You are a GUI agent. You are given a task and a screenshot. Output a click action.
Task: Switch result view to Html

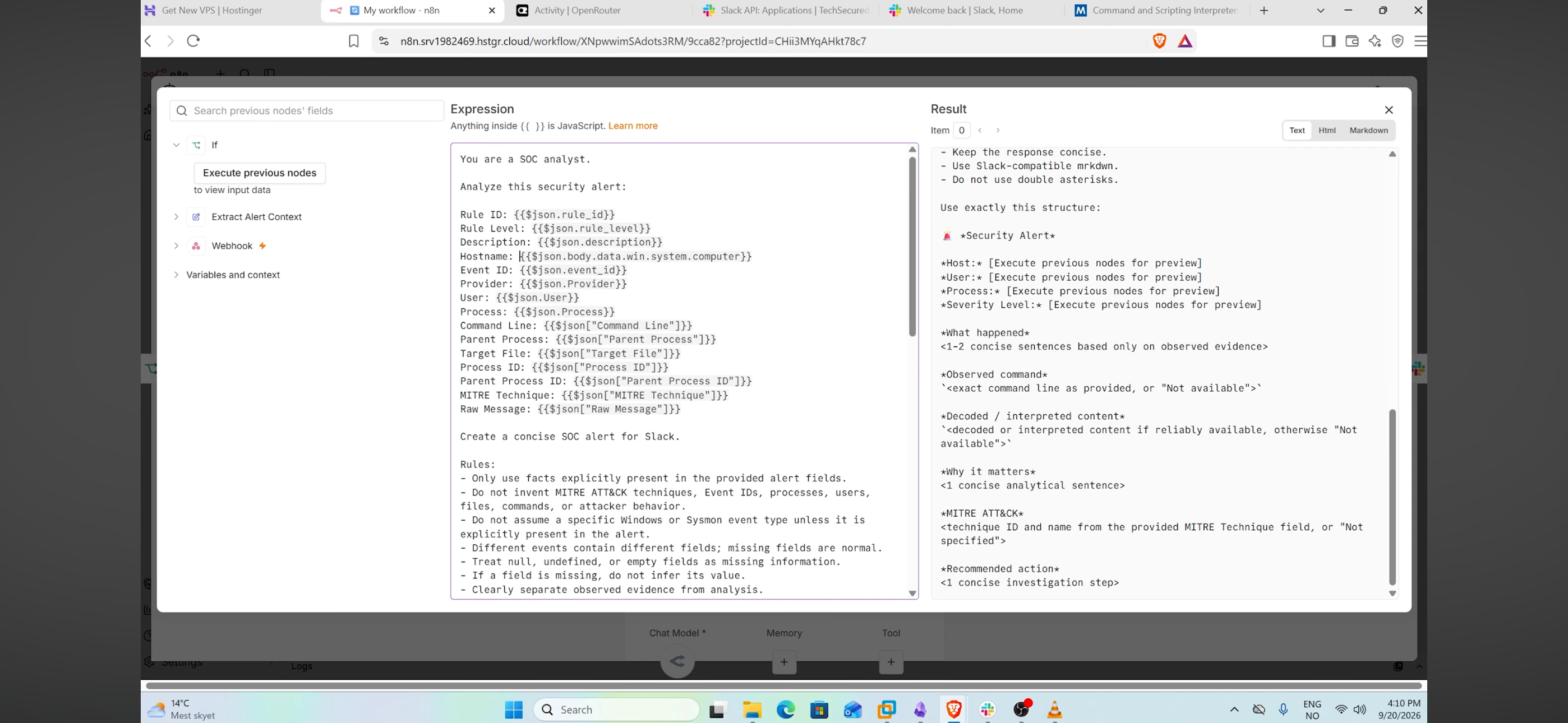[1327, 130]
